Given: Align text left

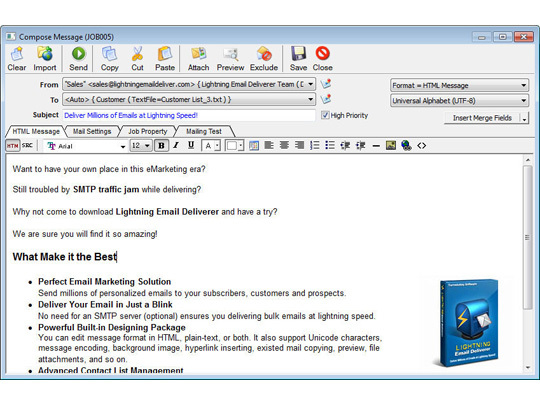Looking at the screenshot, I should [x=269, y=146].
